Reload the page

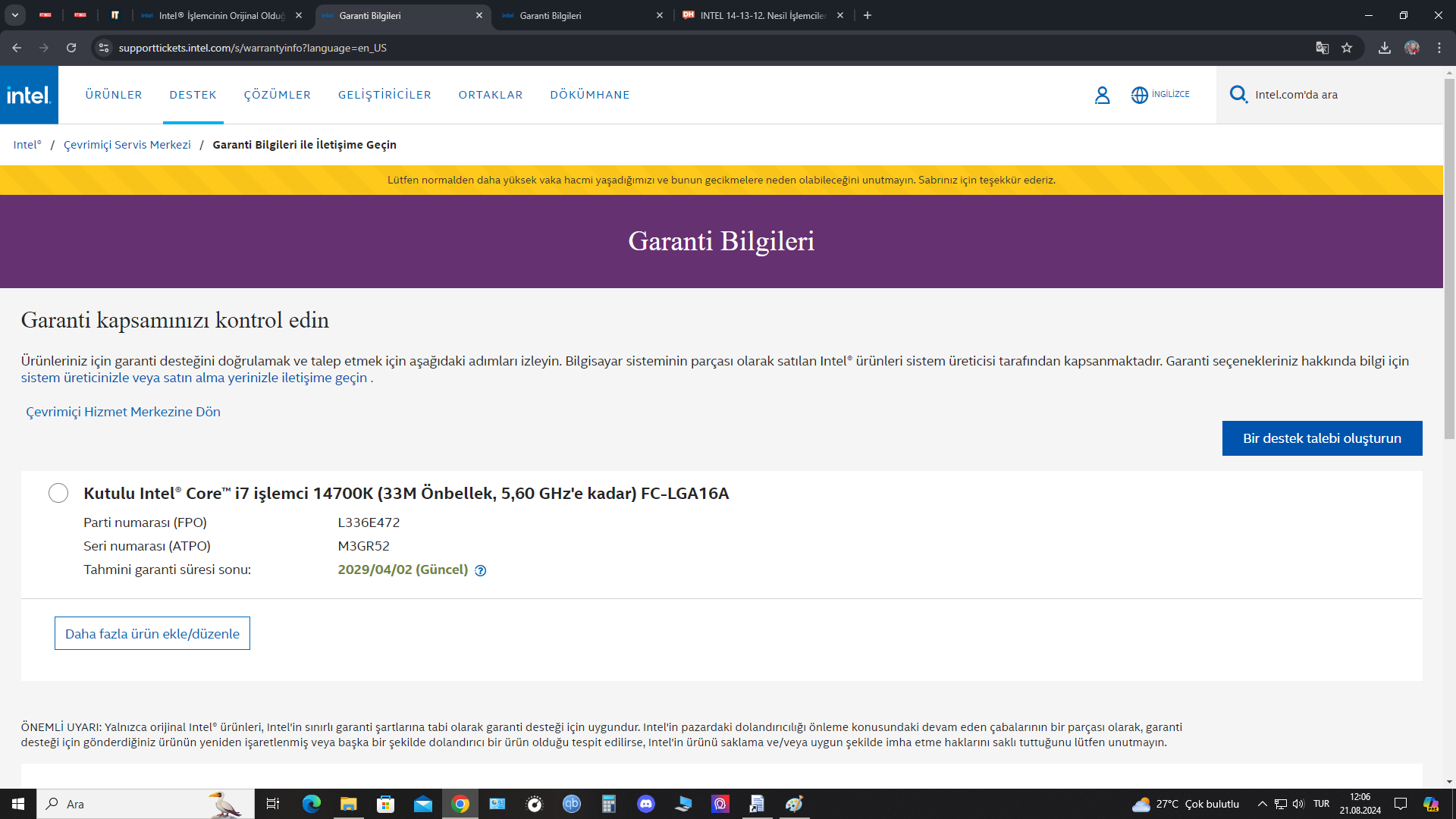[x=71, y=48]
